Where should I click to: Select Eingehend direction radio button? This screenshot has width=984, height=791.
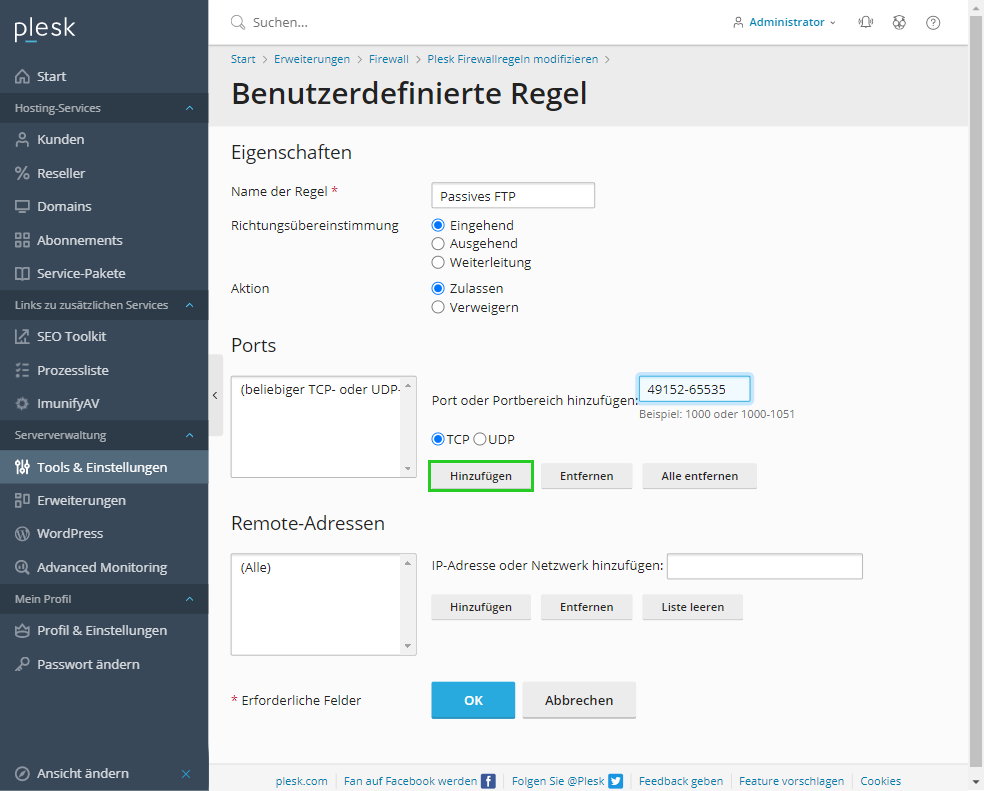point(438,225)
